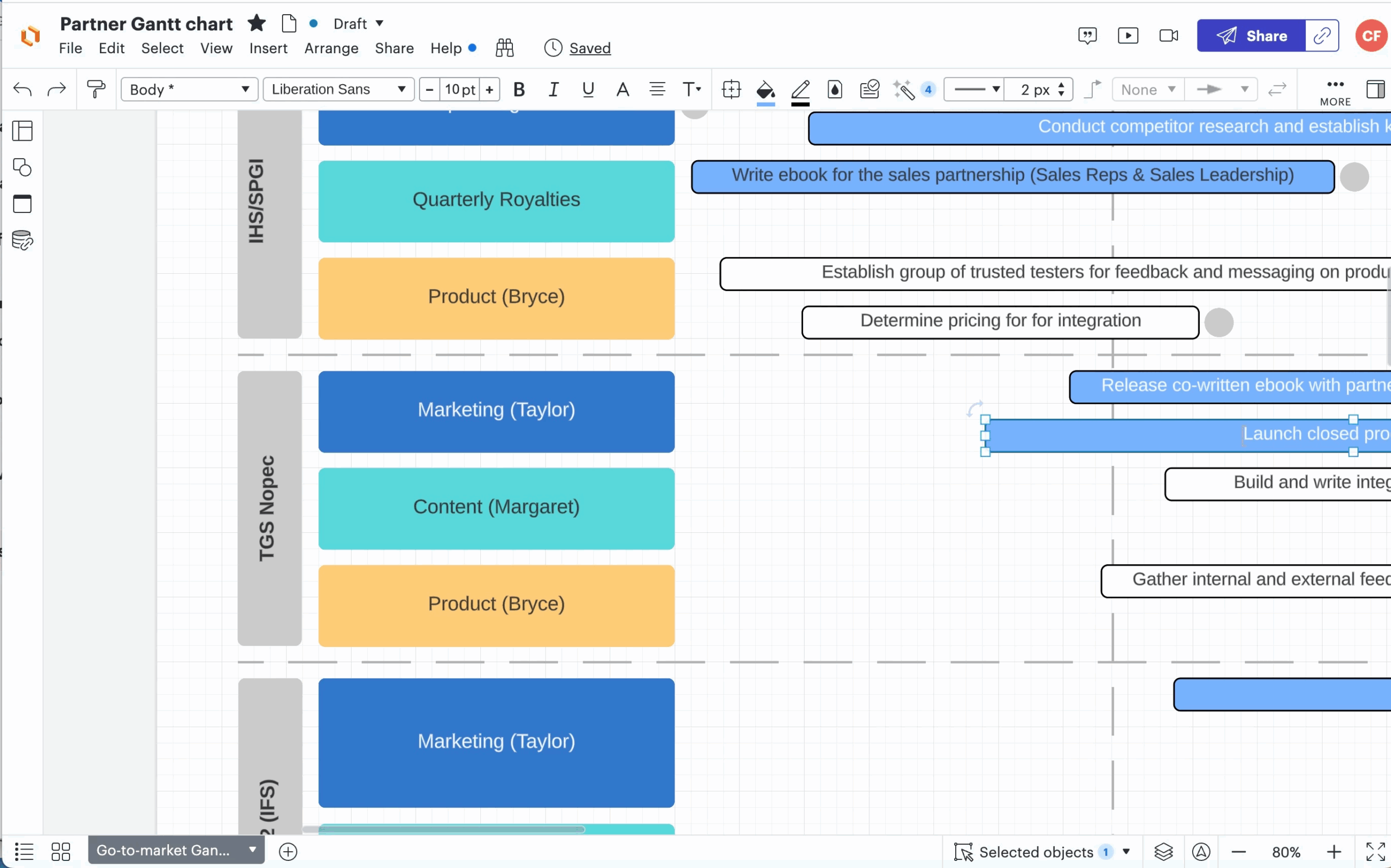This screenshot has width=1391, height=868.
Task: Click the video recording icon in the header
Action: click(1168, 35)
